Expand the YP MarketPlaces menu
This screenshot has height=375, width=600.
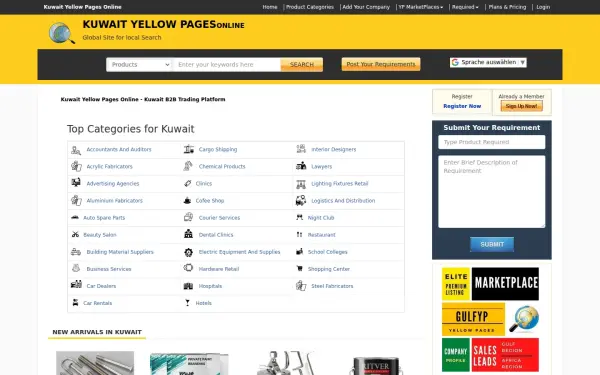[421, 7]
